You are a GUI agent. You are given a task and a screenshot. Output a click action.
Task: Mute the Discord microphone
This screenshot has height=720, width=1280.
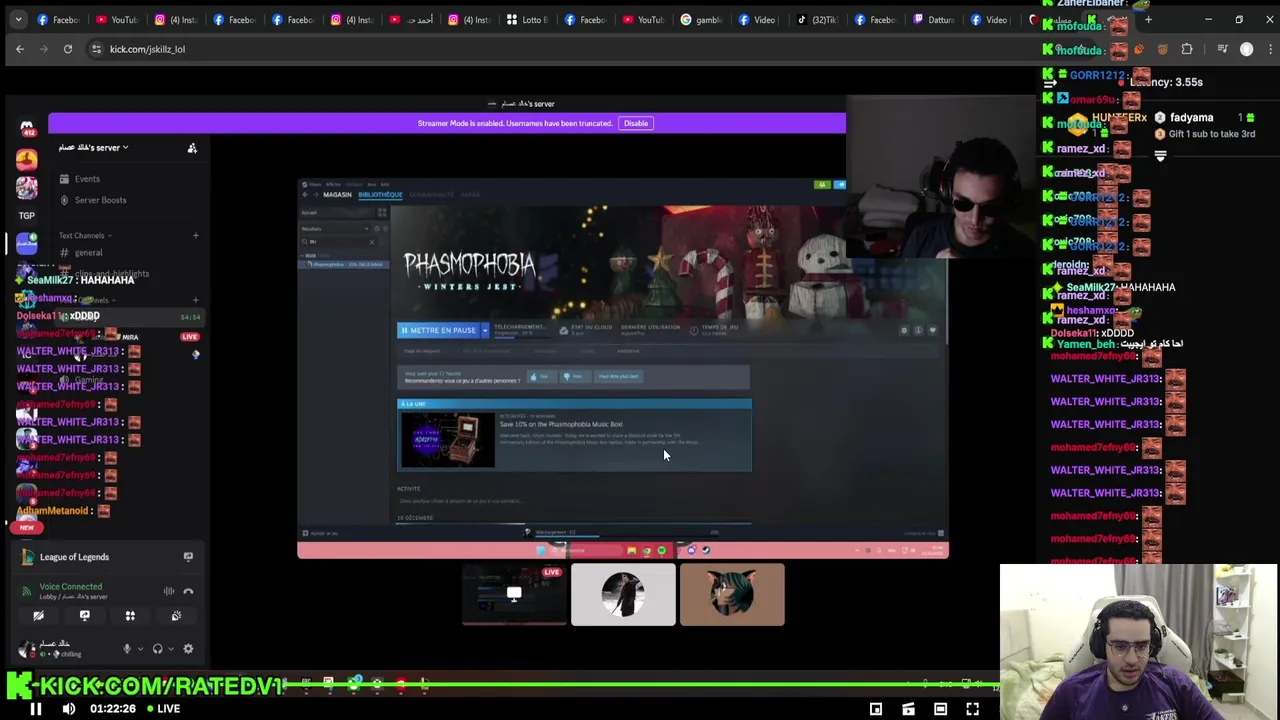(x=126, y=649)
